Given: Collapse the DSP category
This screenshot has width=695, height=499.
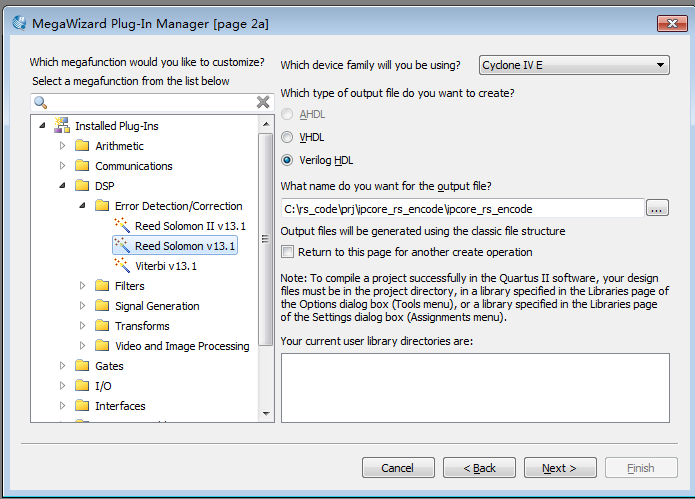Looking at the screenshot, I should (x=62, y=186).
